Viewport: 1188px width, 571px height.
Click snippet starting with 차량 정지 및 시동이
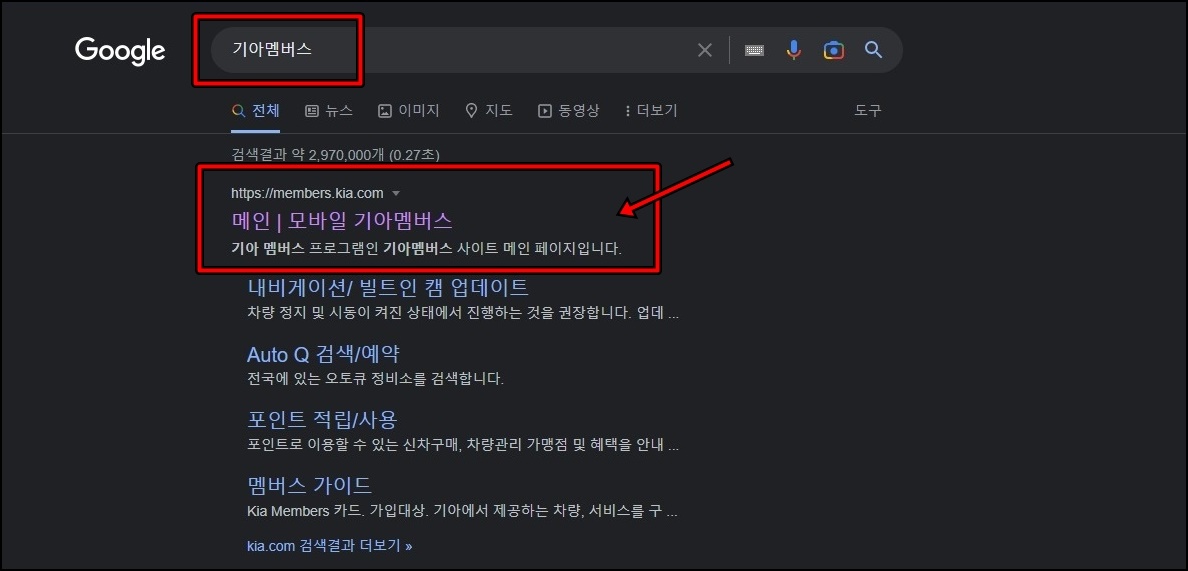coord(463,313)
